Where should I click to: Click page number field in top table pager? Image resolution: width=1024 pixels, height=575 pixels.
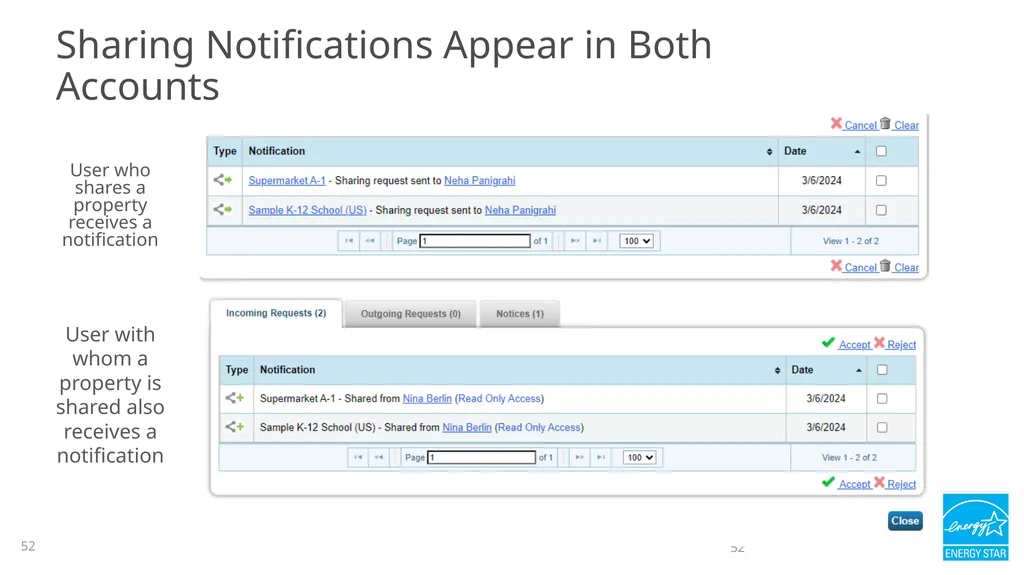pyautogui.click(x=475, y=241)
